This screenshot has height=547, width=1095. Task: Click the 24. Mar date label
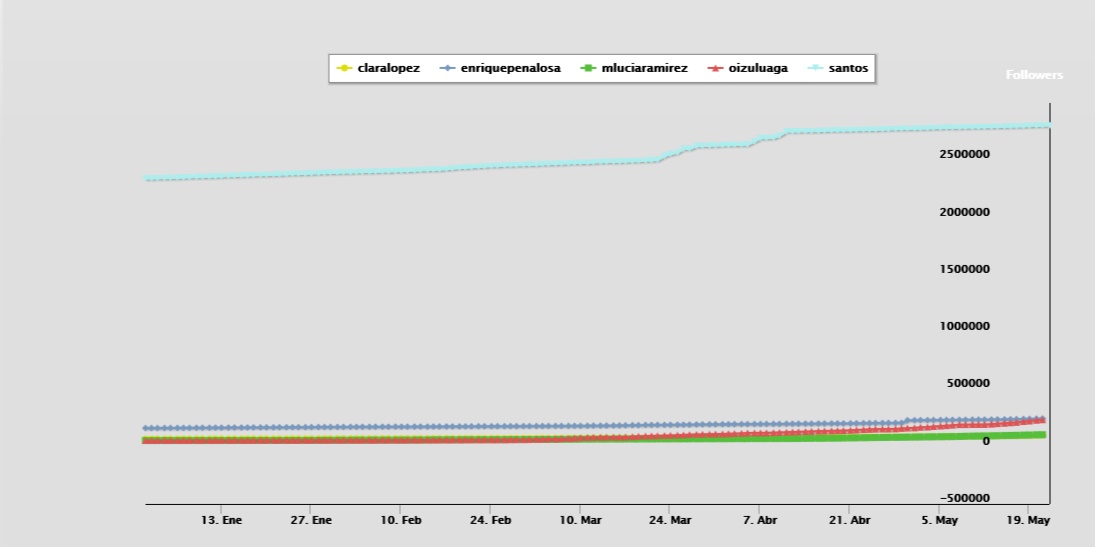(669, 521)
